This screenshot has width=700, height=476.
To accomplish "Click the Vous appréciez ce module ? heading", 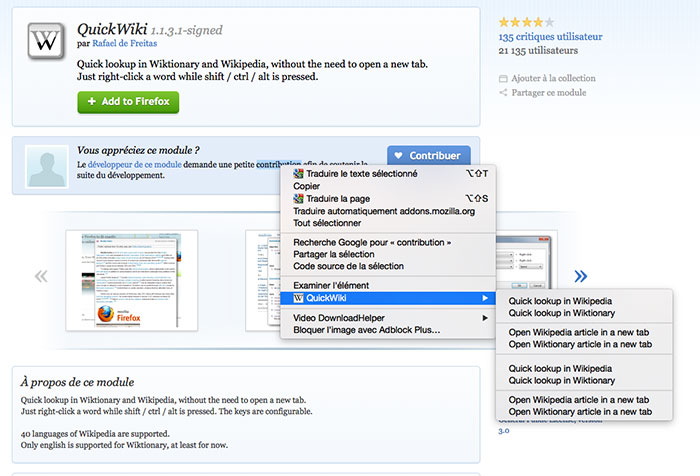I will [x=138, y=150].
